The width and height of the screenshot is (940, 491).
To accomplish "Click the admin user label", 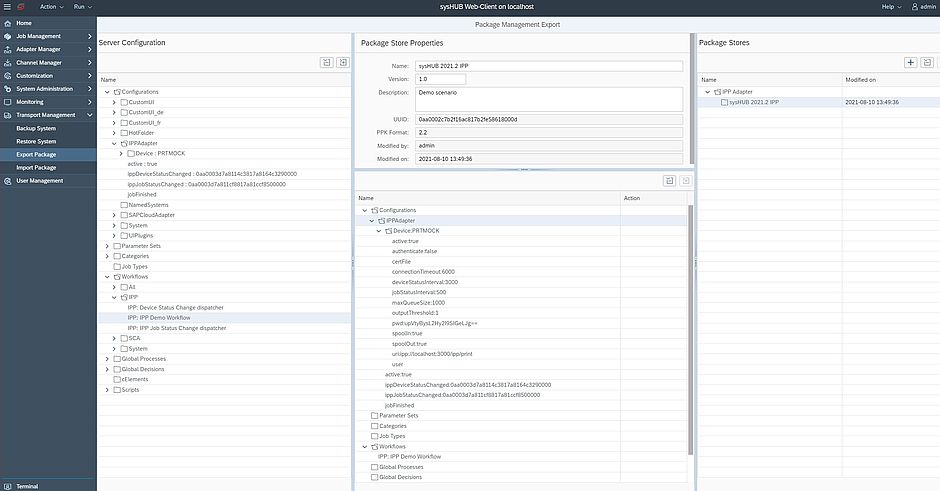I will 927,7.
